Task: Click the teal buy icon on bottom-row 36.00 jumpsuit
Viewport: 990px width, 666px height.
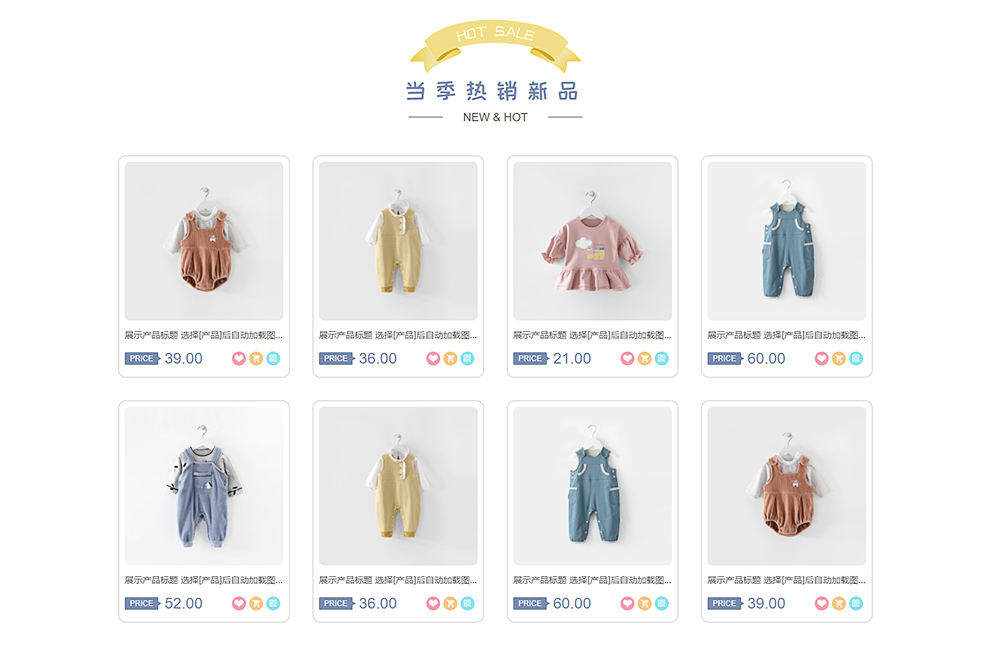Action: pos(467,604)
